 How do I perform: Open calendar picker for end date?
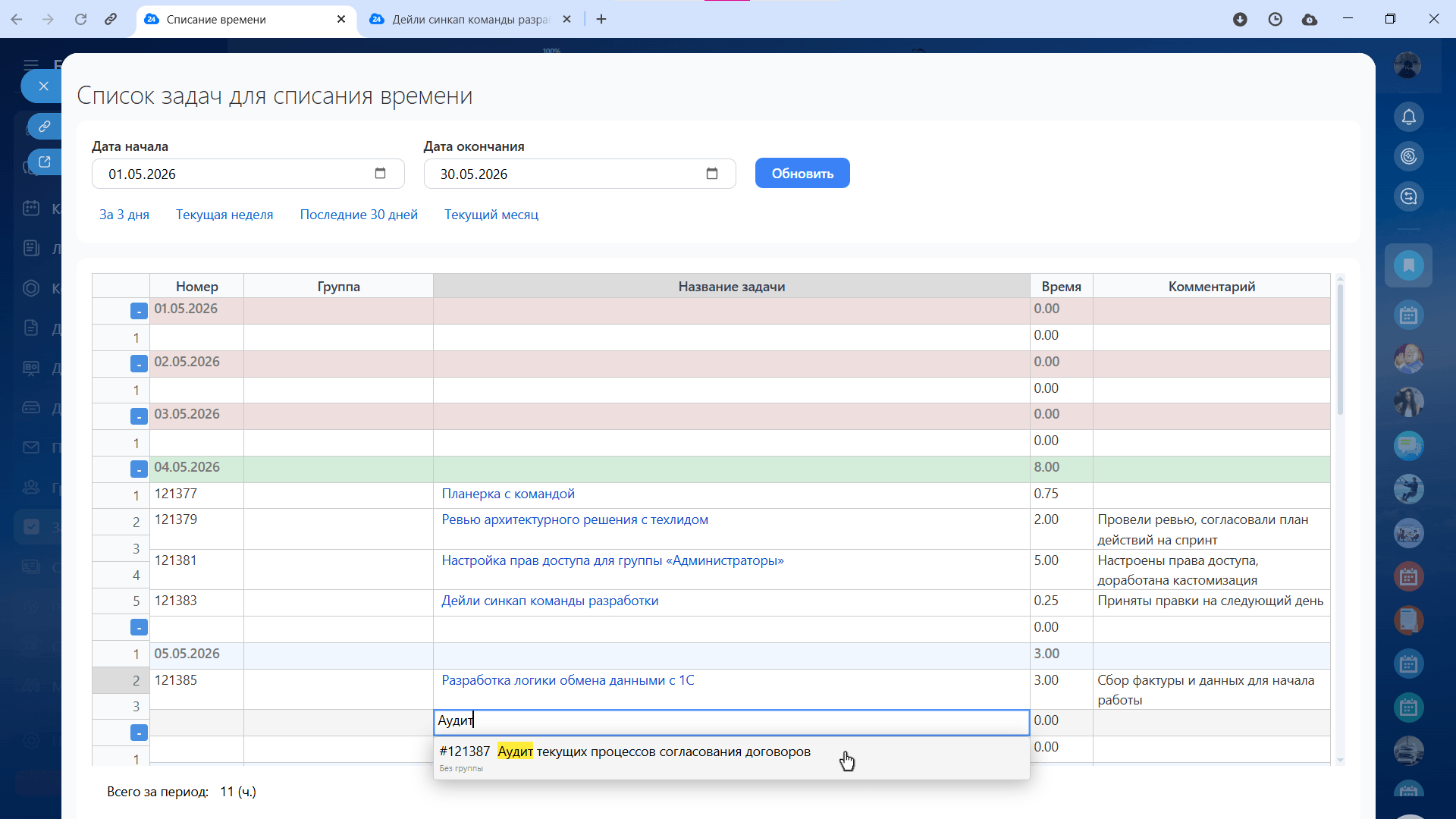click(x=711, y=174)
